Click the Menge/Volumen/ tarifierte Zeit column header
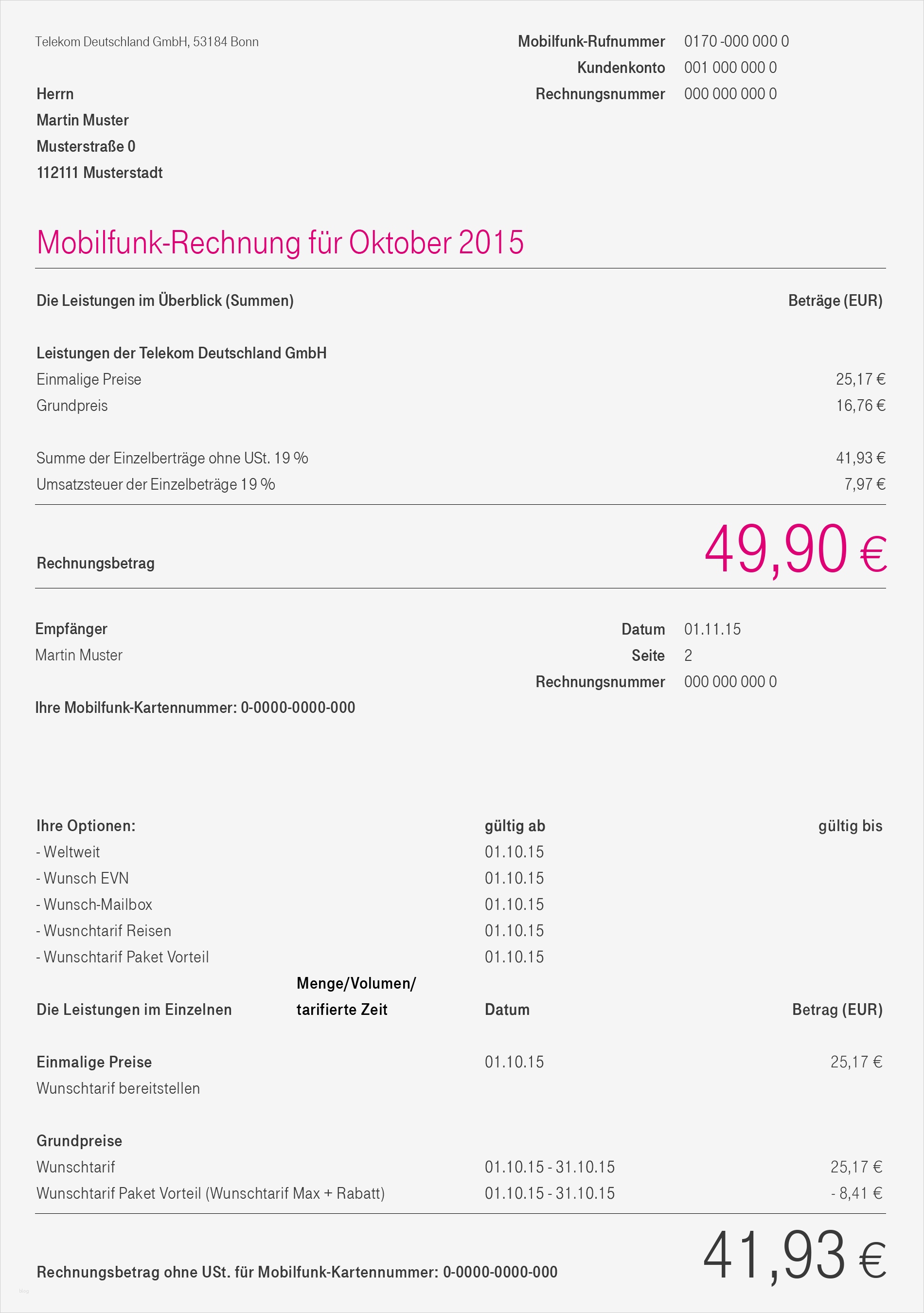The height and width of the screenshot is (1313, 924). point(355,996)
